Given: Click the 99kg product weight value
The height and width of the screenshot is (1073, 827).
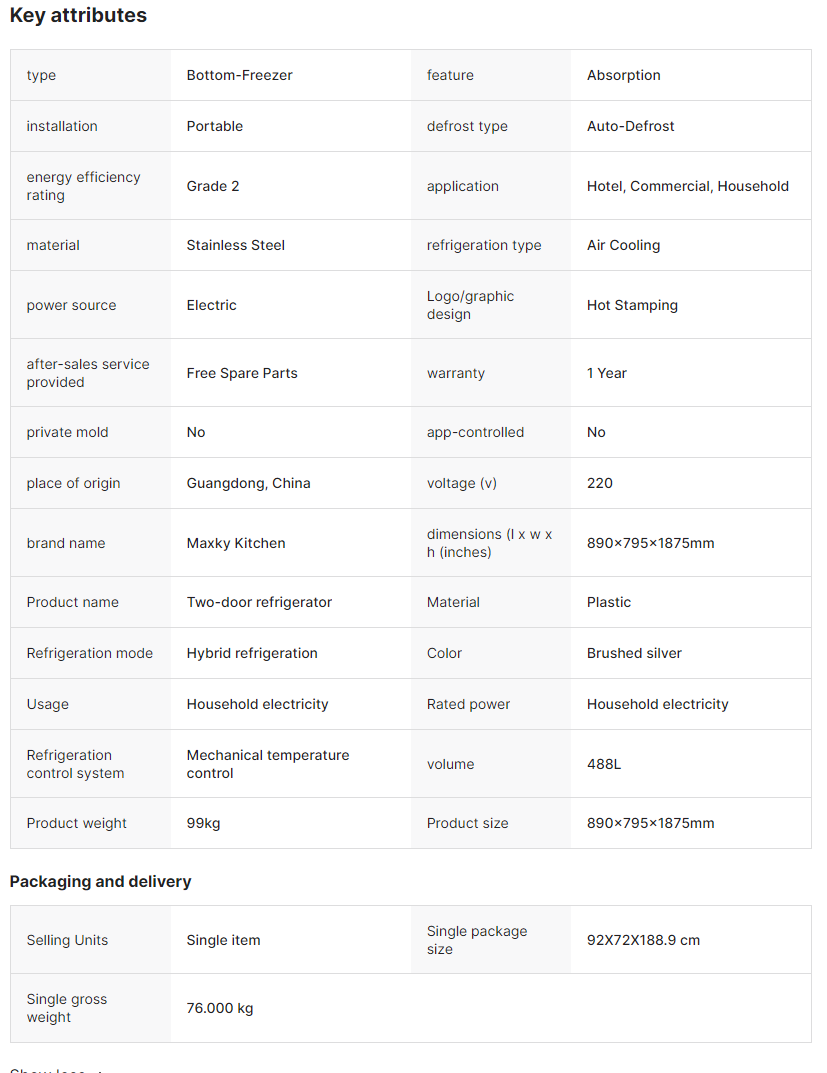Looking at the screenshot, I should pos(204,823).
